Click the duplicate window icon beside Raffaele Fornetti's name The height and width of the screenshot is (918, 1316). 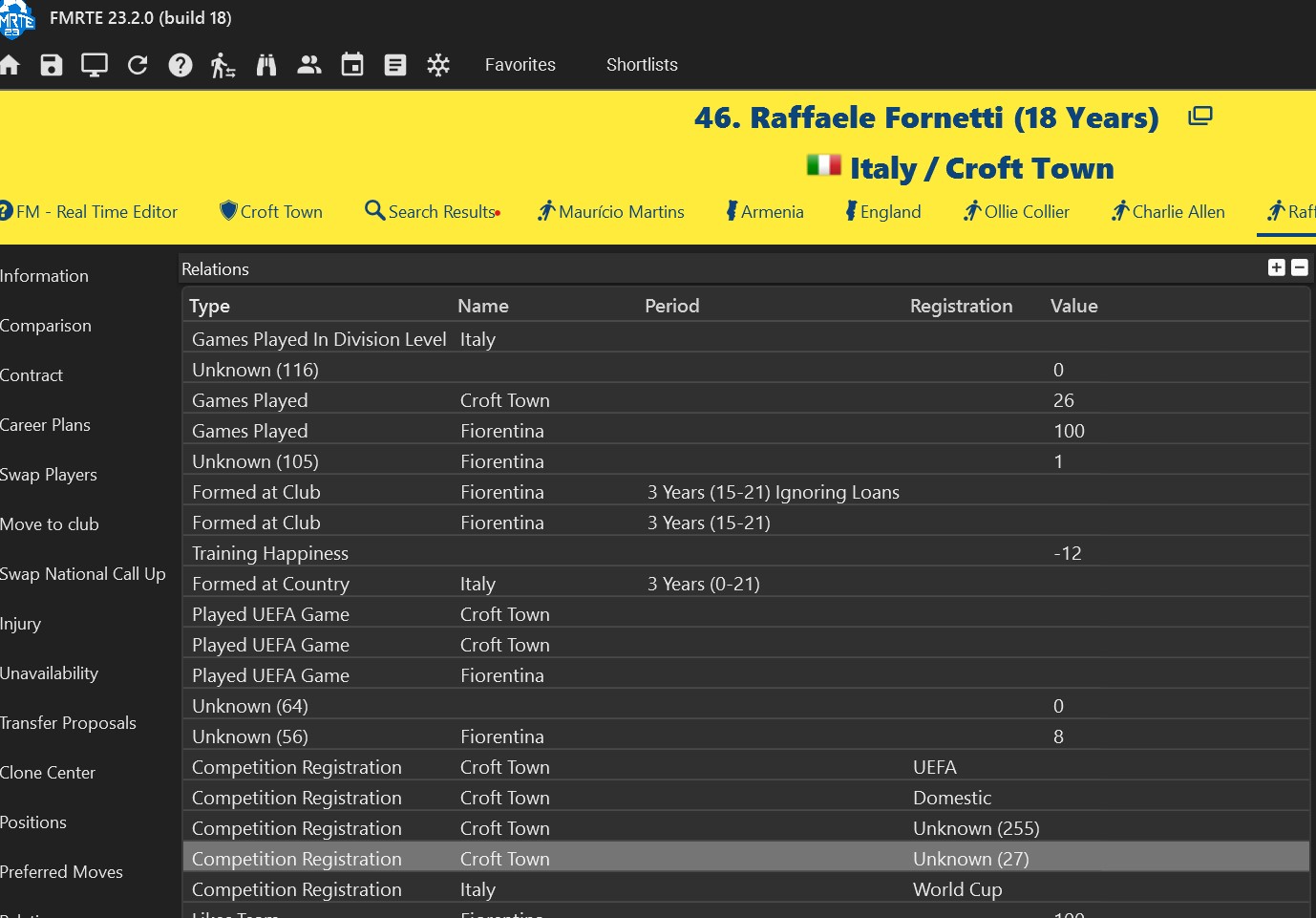click(1199, 115)
